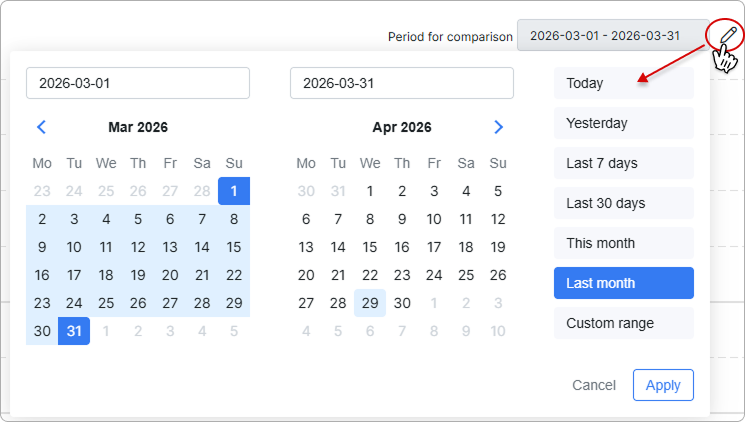Select greyed May 10 in April calendar
The image size is (745, 422).
coord(498,331)
